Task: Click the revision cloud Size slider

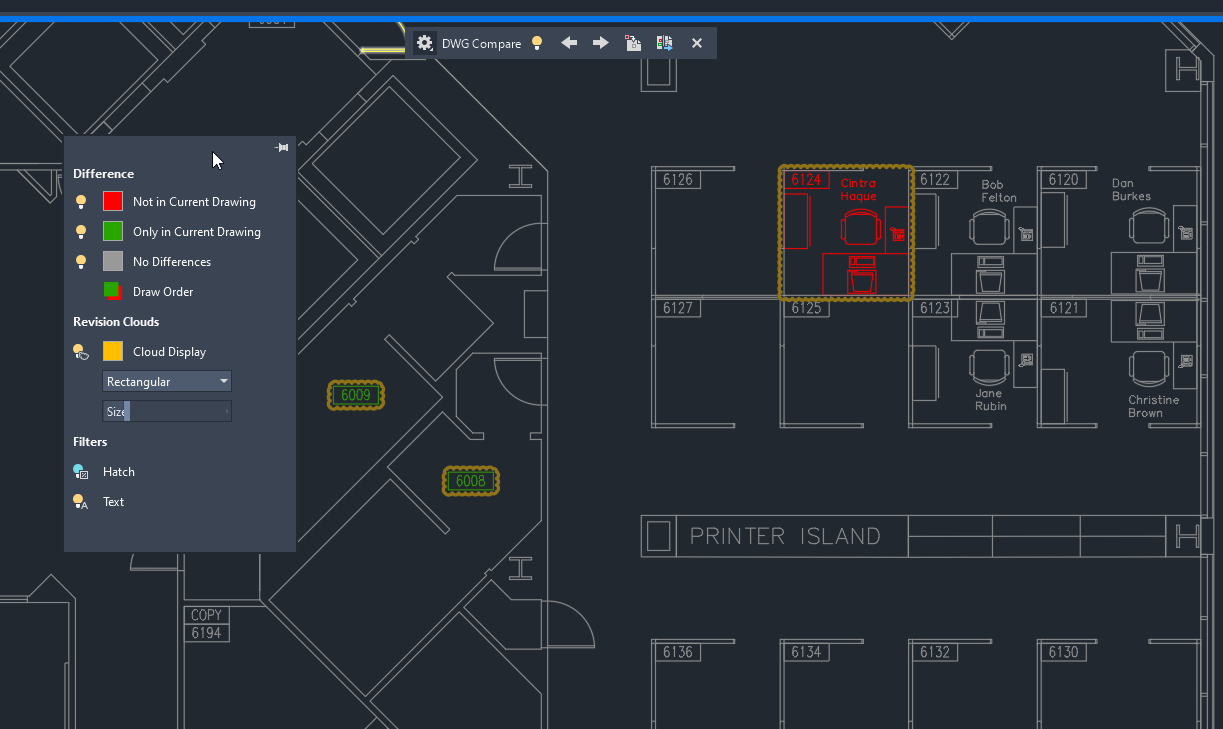Action: click(167, 412)
